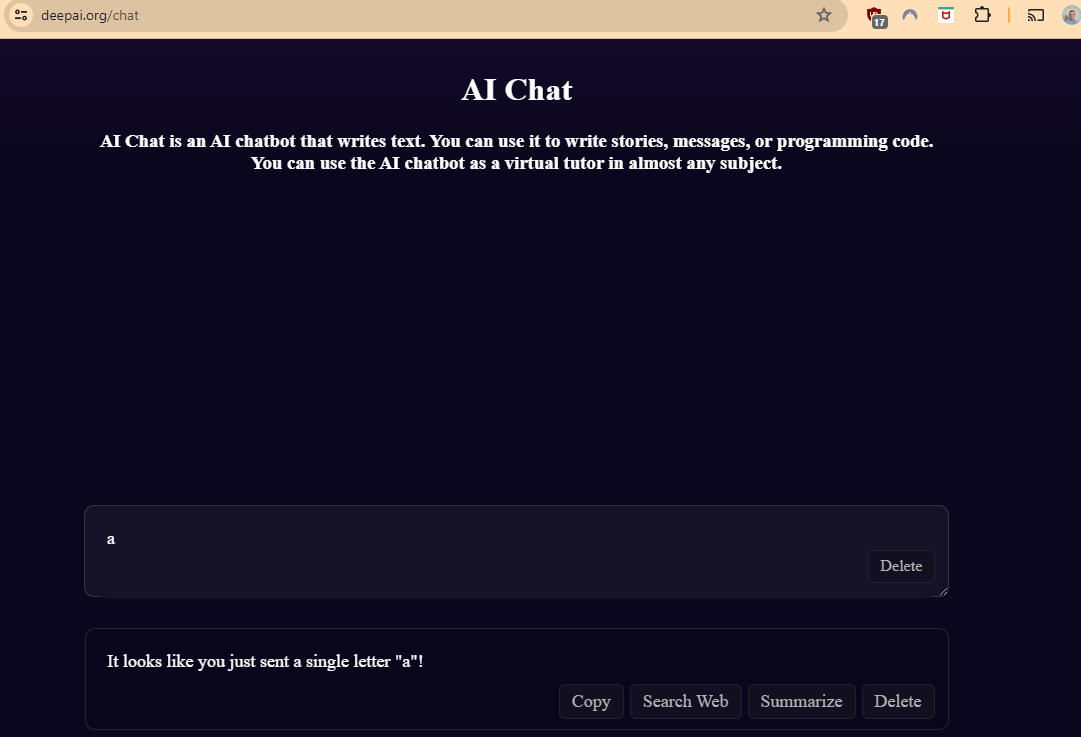The height and width of the screenshot is (737, 1081).
Task: Open the Chrome profile avatar
Action: (1071, 15)
